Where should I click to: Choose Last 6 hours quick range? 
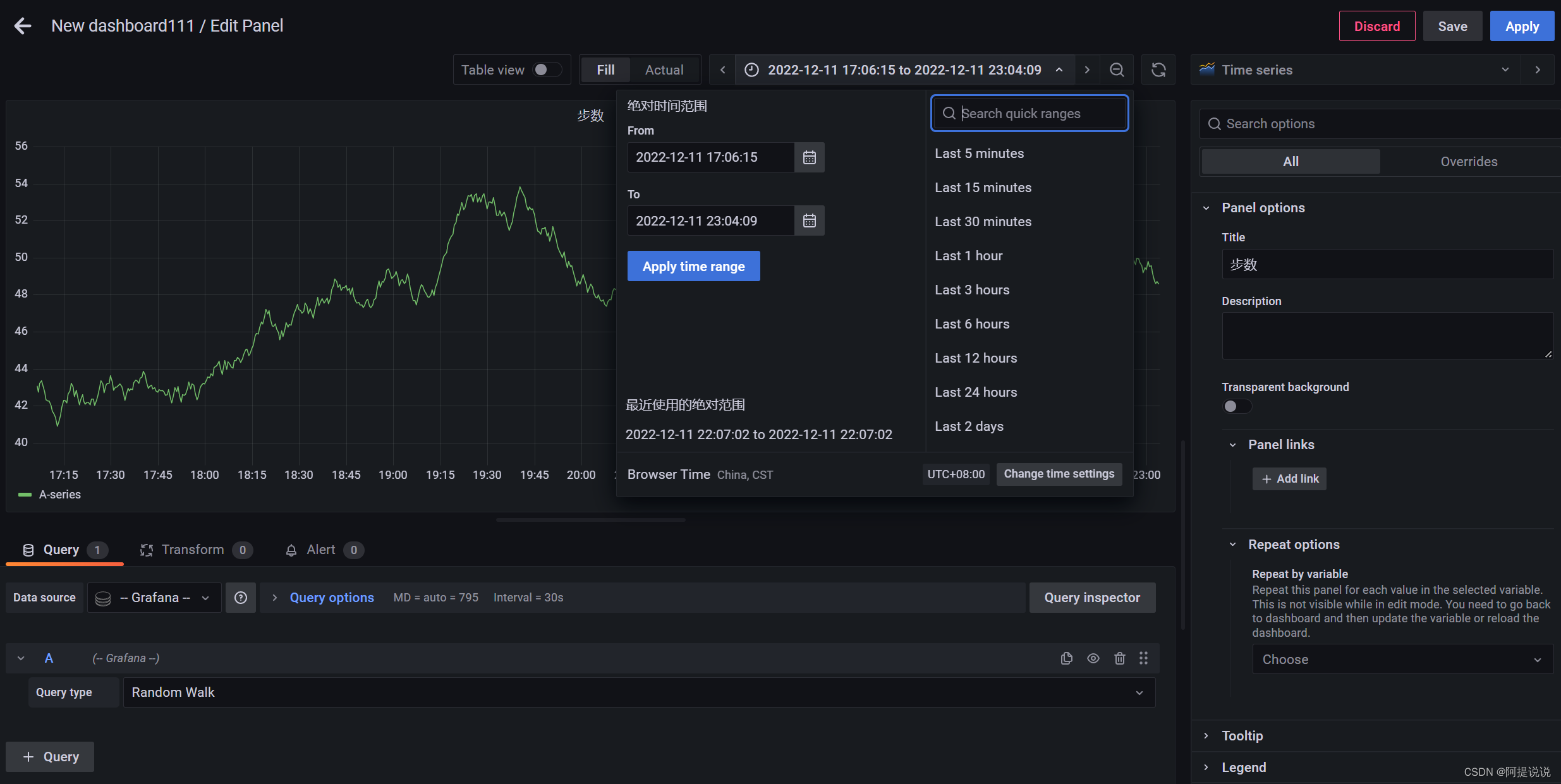[972, 324]
